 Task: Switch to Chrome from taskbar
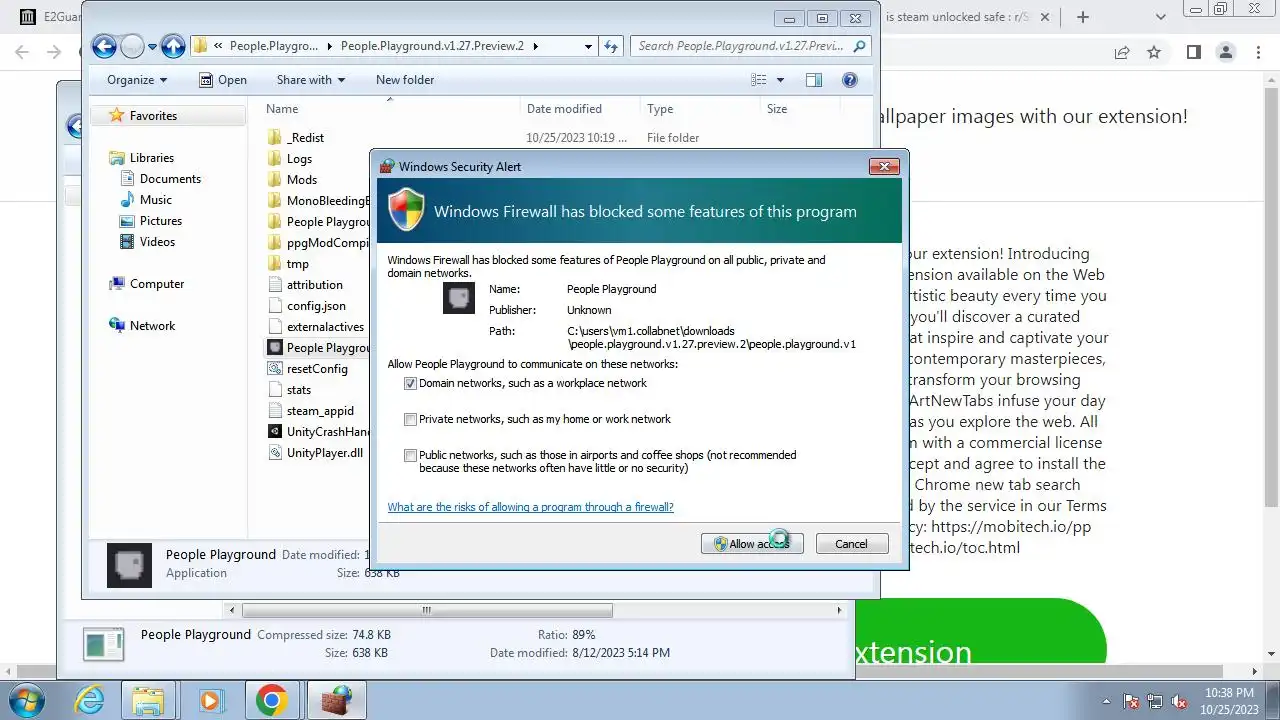click(x=271, y=700)
